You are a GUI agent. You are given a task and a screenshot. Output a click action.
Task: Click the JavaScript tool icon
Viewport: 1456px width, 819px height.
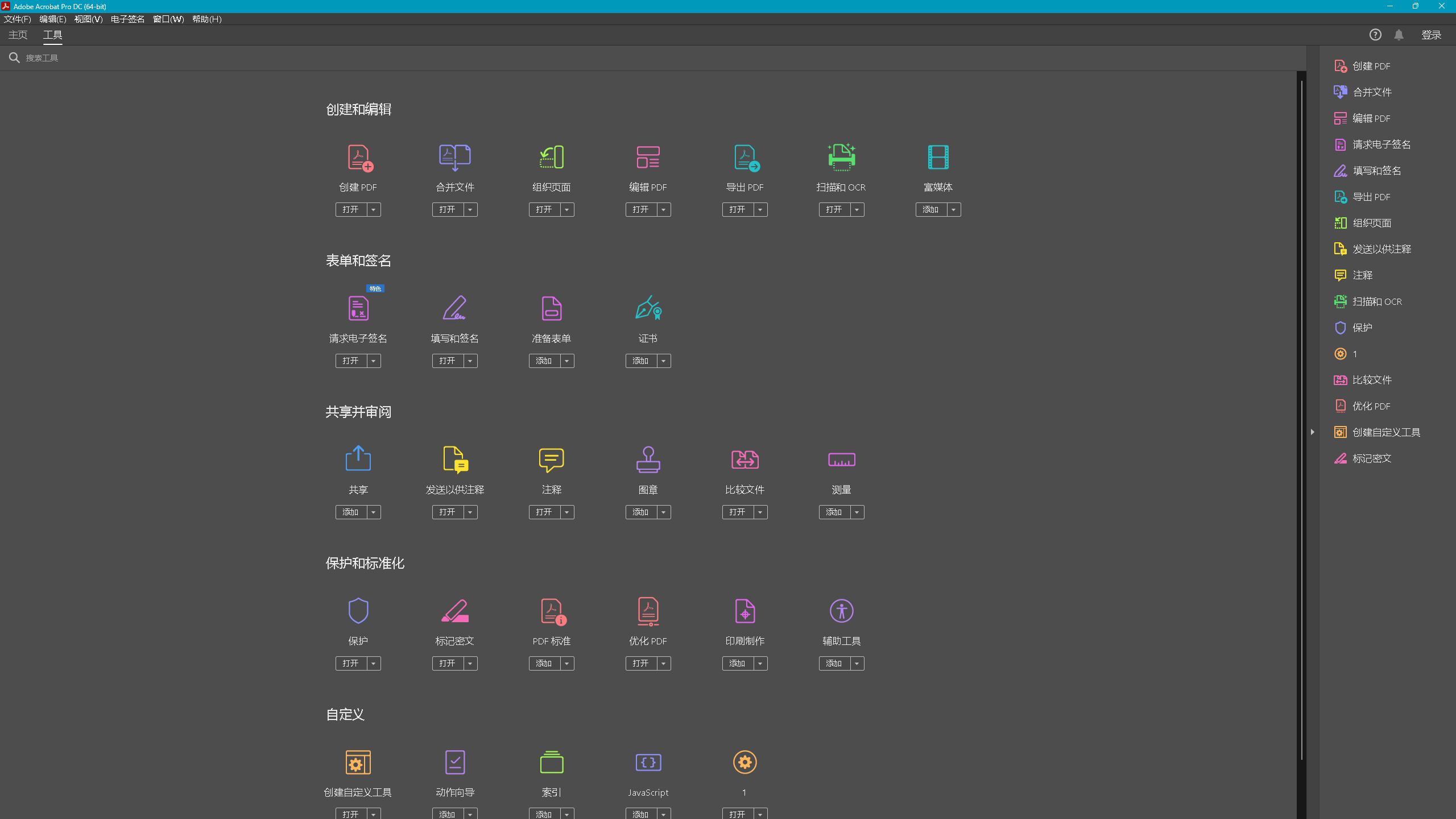tap(648, 762)
